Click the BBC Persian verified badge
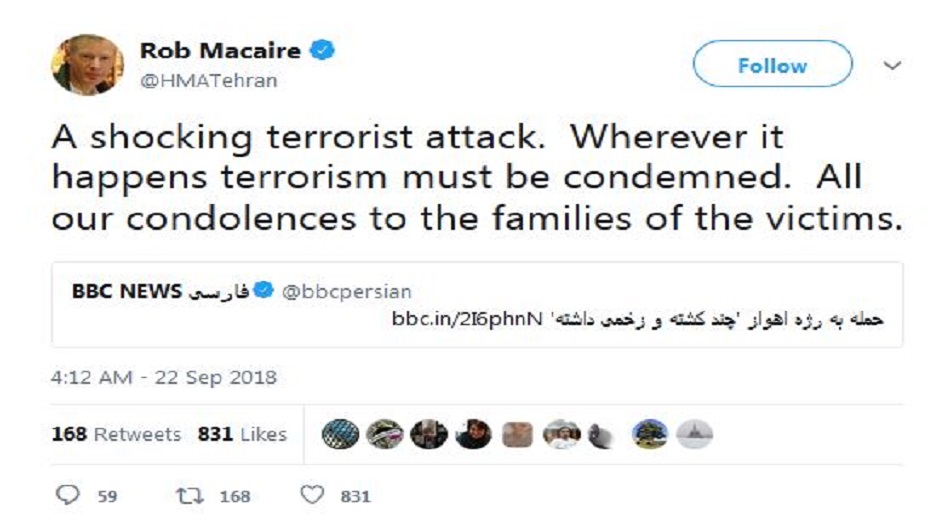Image resolution: width=945 pixels, height=525 pixels. coord(263,291)
